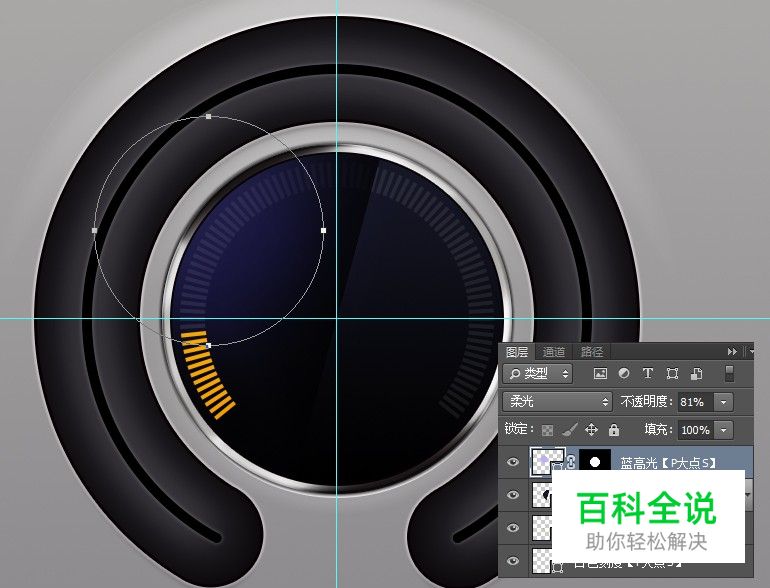Viewport: 770px width, 588px height.
Task: Switch to the 路径 tab
Action: coord(591,352)
